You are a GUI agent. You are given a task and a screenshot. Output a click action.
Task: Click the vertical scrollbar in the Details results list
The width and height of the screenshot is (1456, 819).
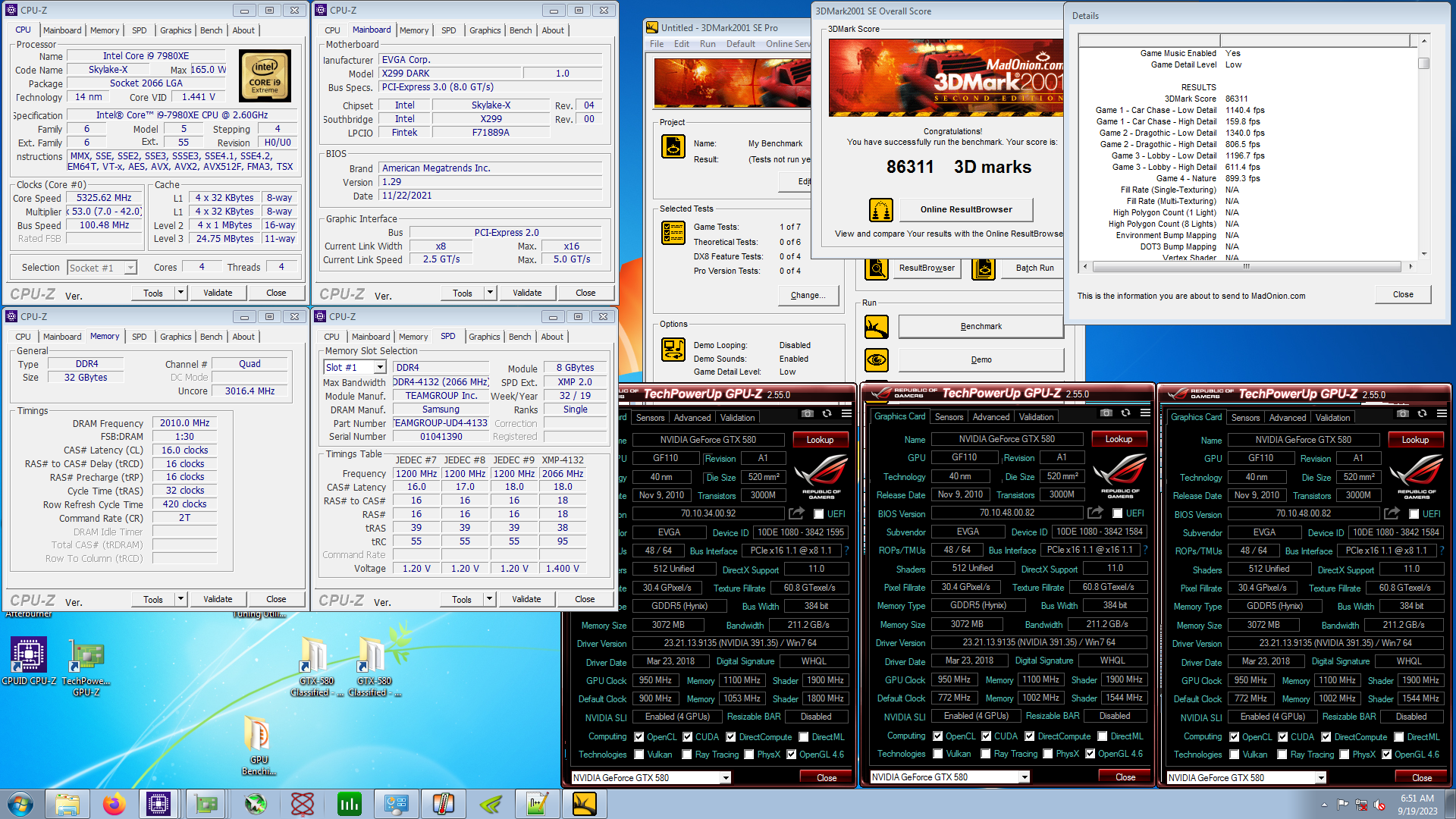pyautogui.click(x=1424, y=148)
